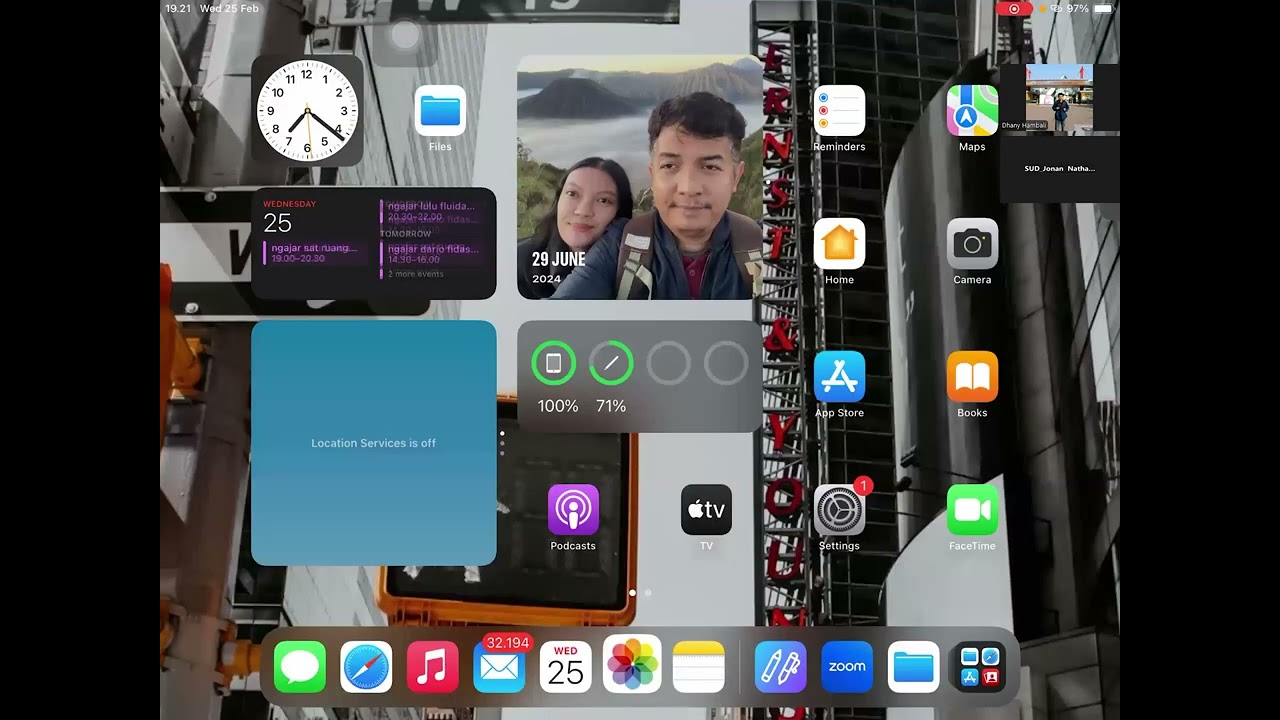Open the Dhany Hambali video thumbnail
The height and width of the screenshot is (720, 1280).
click(x=1060, y=98)
